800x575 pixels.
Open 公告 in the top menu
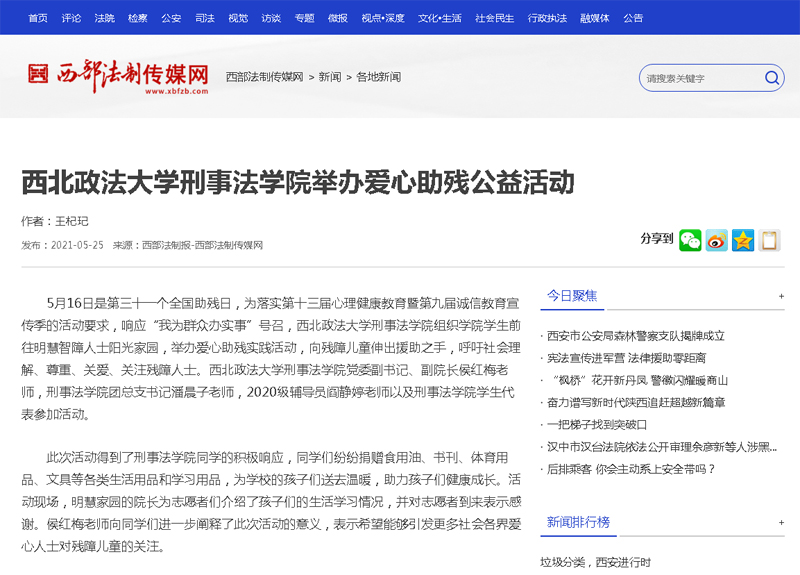click(633, 18)
